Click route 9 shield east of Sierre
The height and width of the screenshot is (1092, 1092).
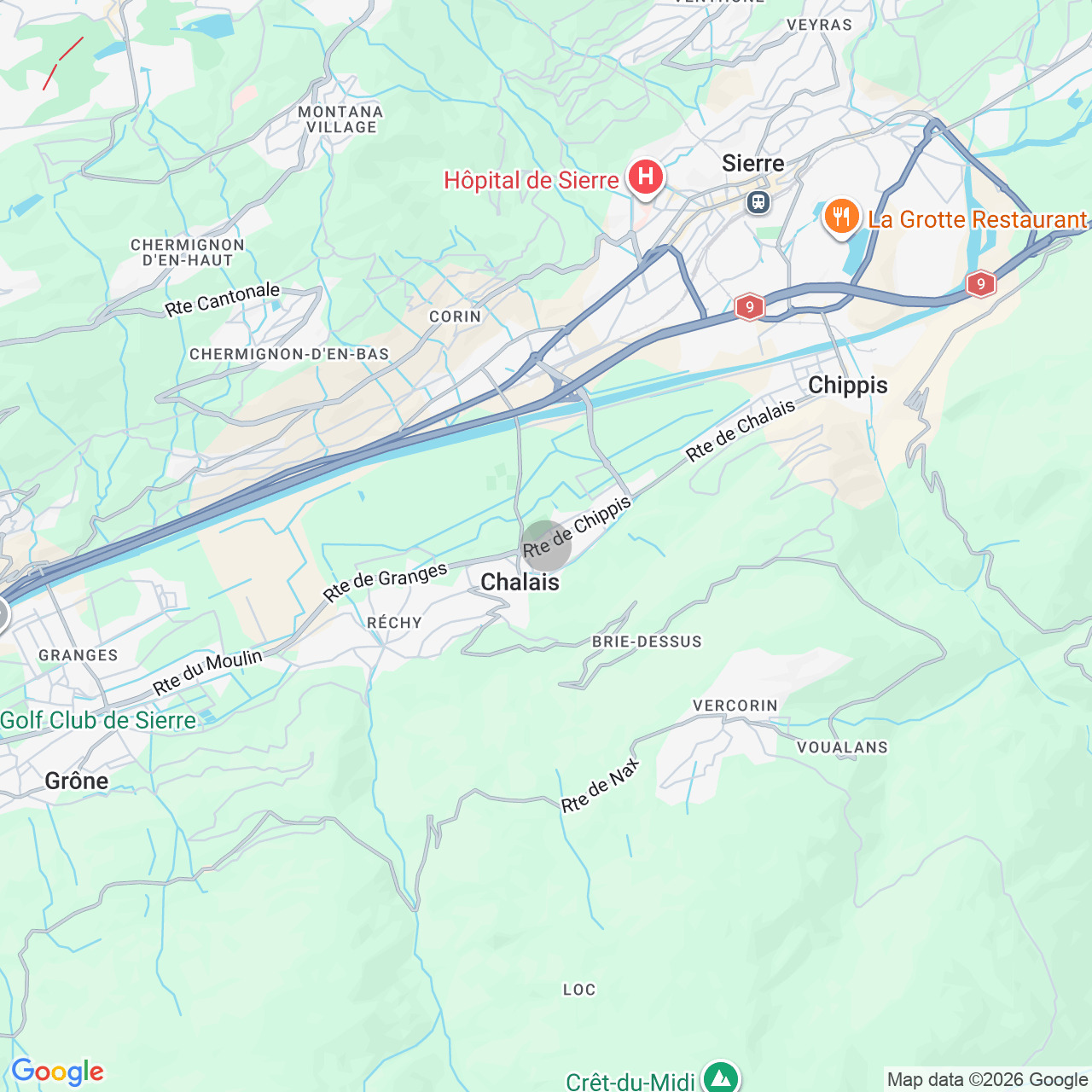(x=981, y=284)
